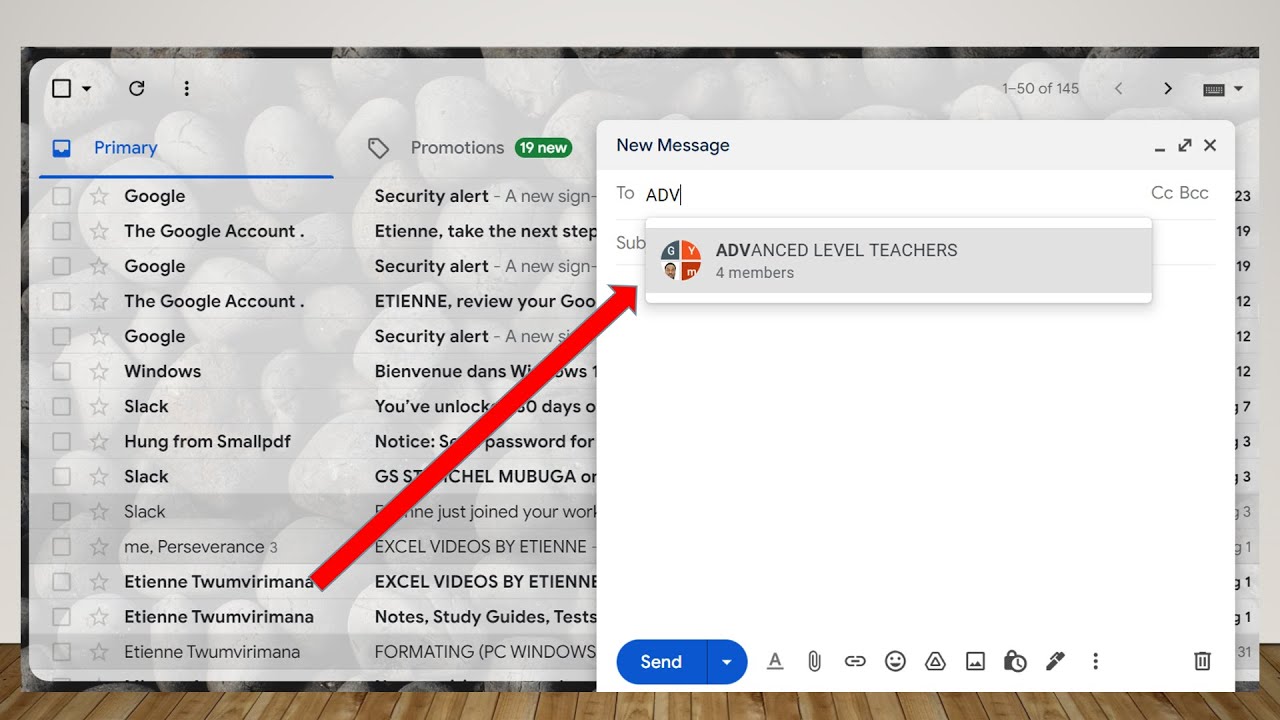Open the three-dot more options above inbox

[x=186, y=88]
